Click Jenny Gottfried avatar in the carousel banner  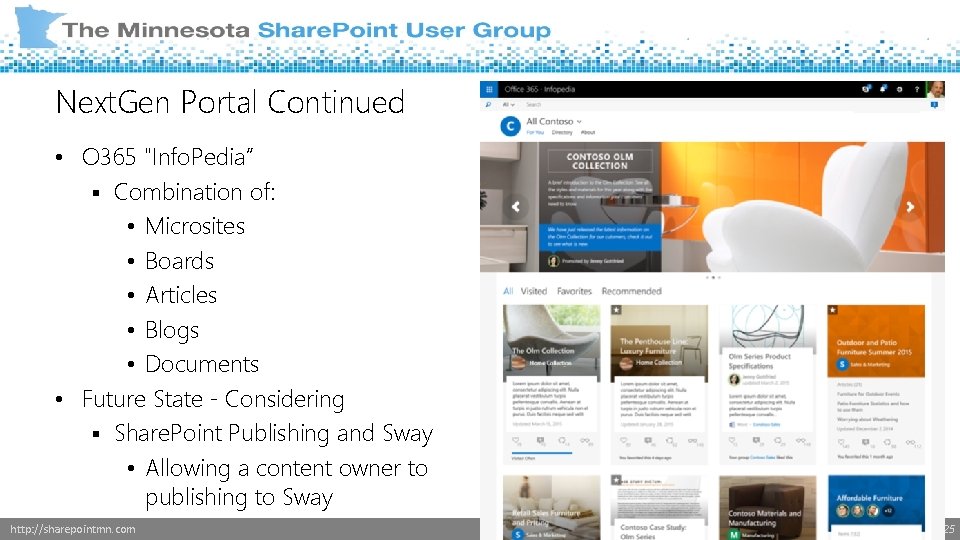(x=553, y=261)
